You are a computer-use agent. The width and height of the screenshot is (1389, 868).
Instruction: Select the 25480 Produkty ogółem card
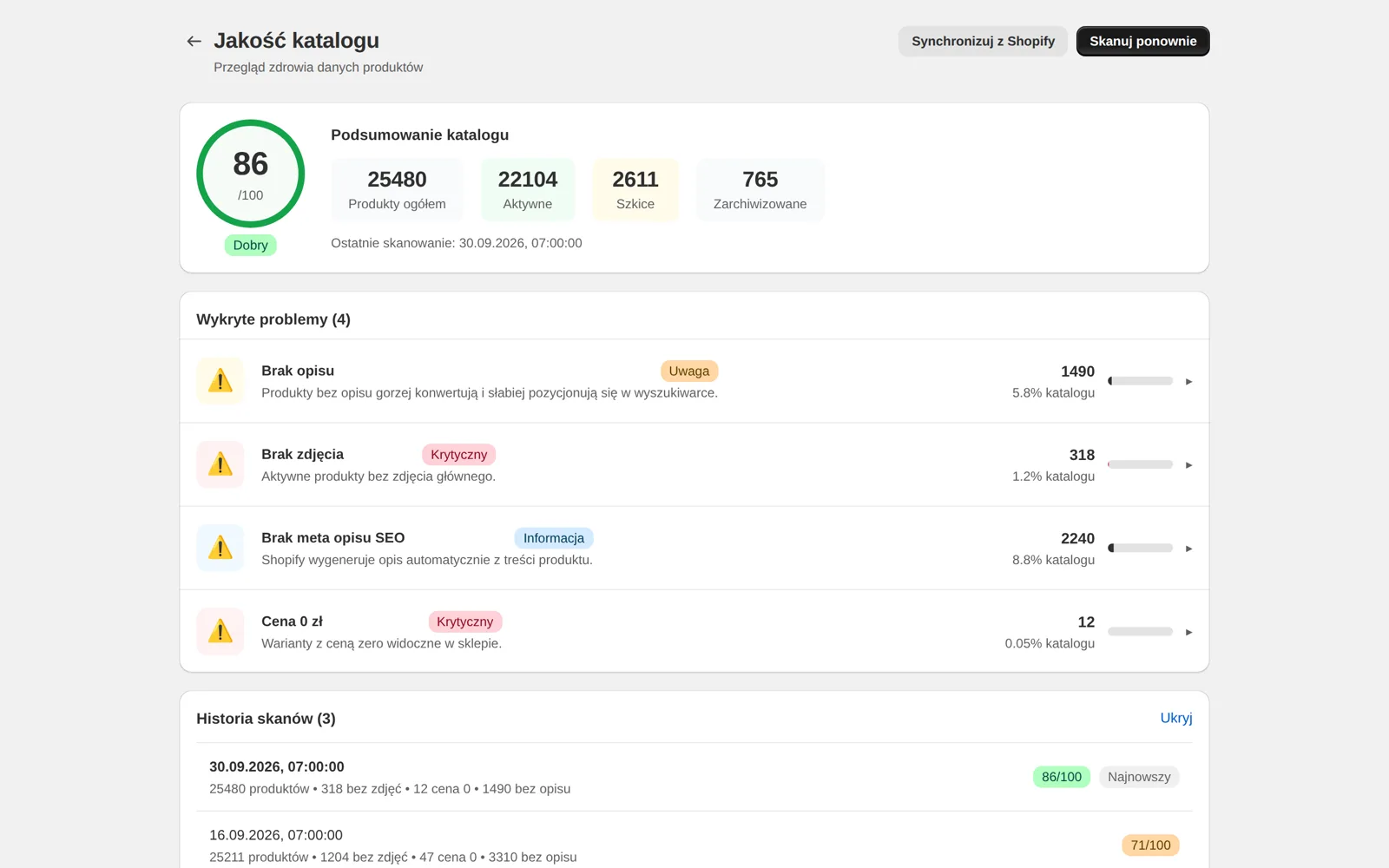(x=397, y=190)
